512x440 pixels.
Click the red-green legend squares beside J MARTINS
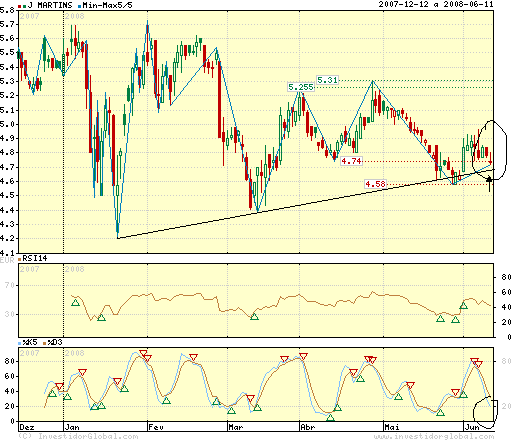click(22, 6)
